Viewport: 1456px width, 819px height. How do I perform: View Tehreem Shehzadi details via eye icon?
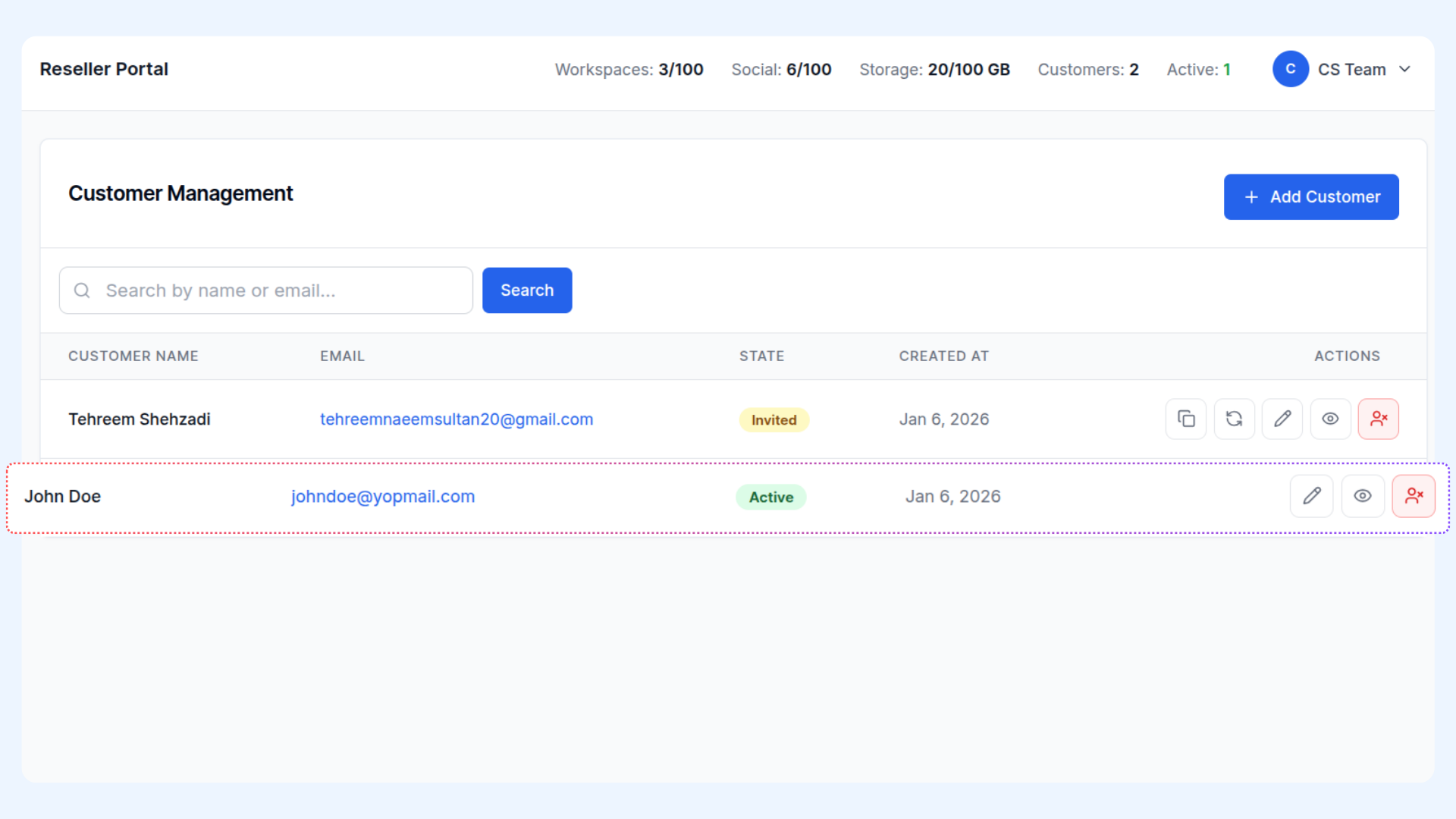(1330, 419)
